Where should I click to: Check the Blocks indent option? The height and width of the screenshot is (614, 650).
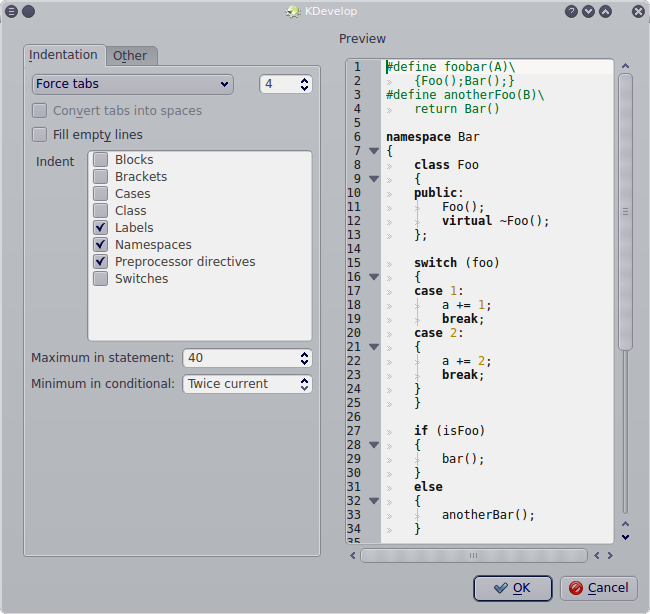pos(101,160)
